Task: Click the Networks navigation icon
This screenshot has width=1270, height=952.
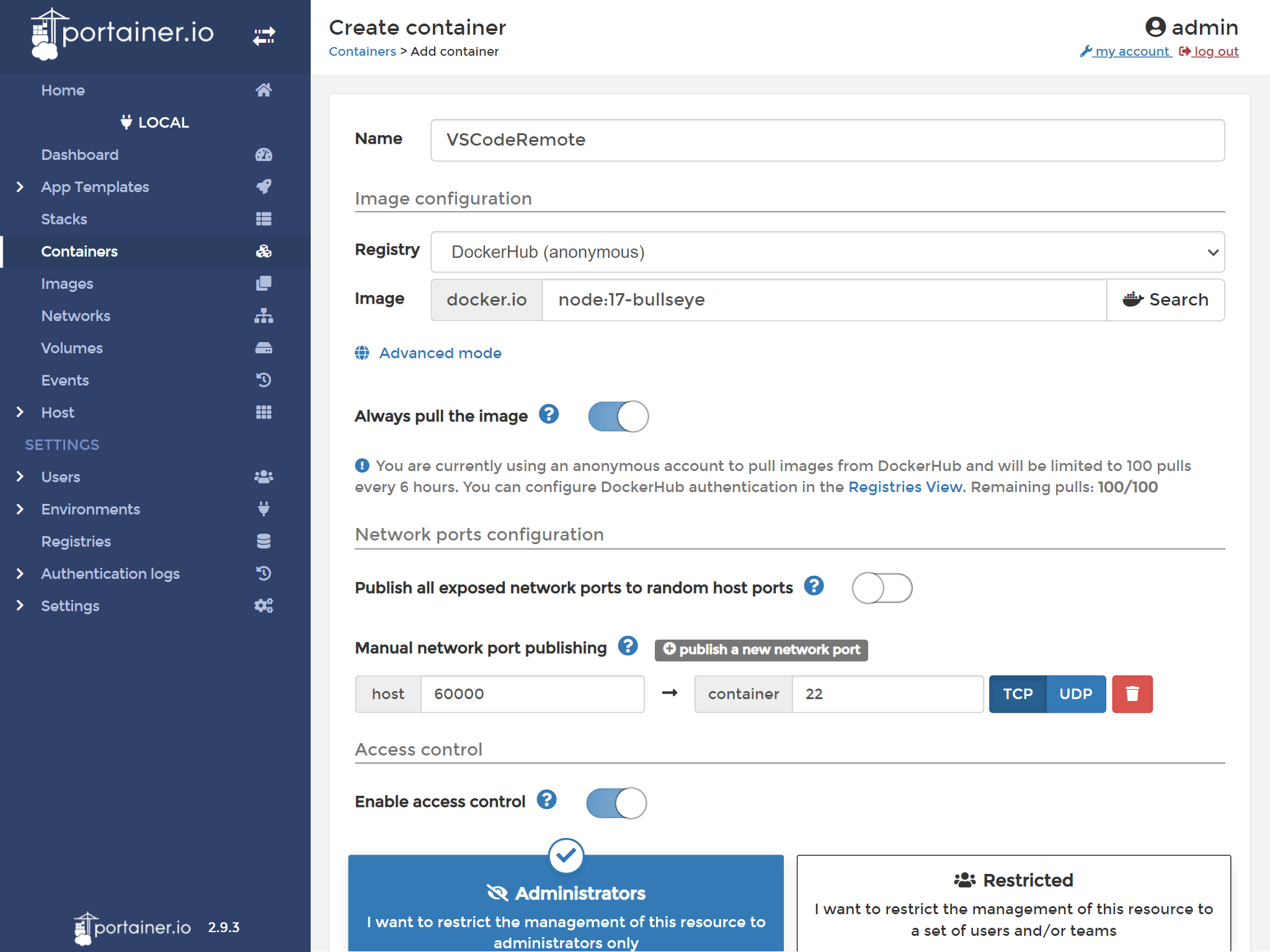Action: point(262,316)
